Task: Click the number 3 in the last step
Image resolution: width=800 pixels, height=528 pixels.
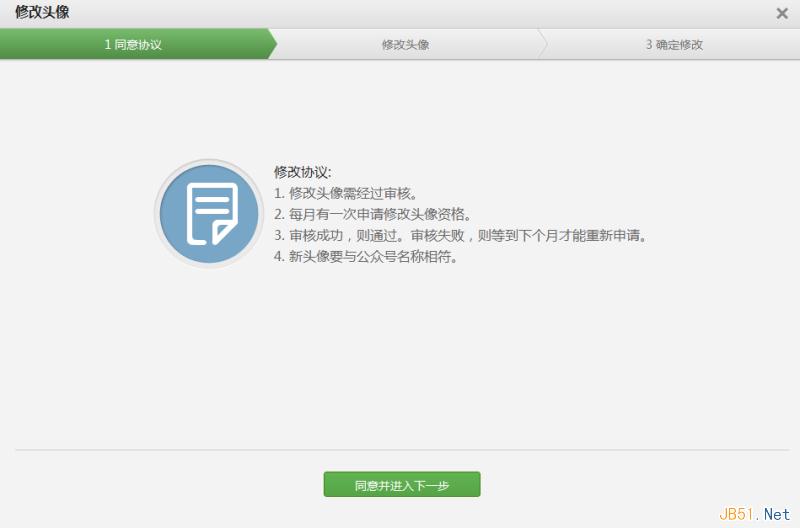Action: pyautogui.click(x=649, y=45)
